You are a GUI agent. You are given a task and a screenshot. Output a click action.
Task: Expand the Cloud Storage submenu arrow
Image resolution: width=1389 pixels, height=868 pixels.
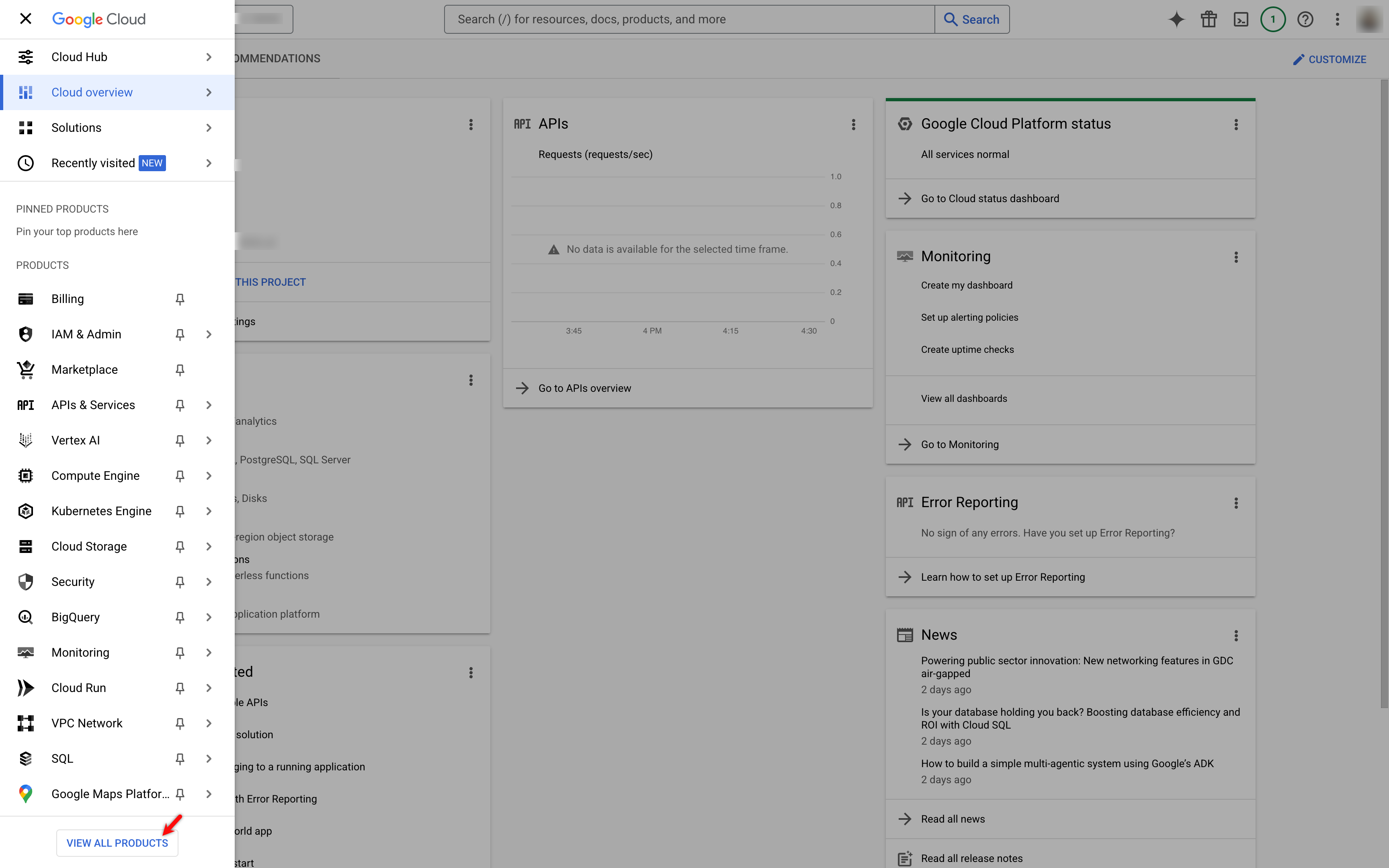(209, 547)
